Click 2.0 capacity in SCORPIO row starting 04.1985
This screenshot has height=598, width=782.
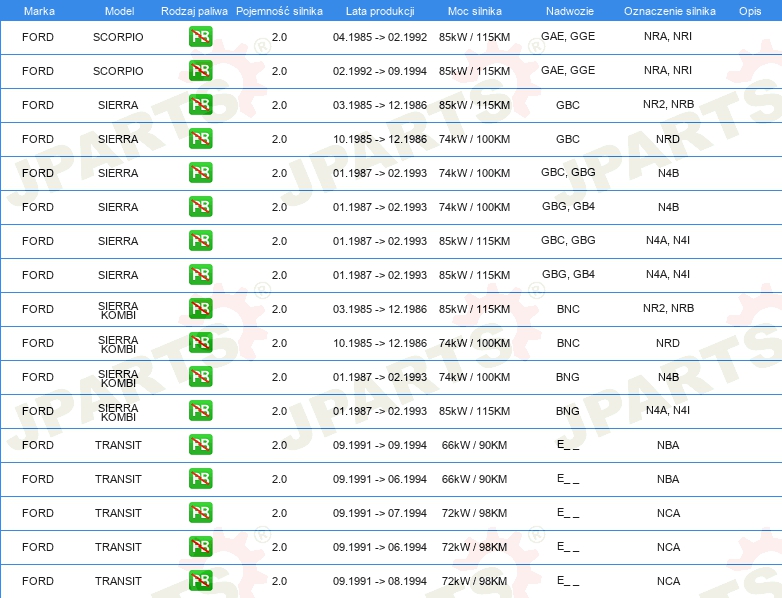279,37
